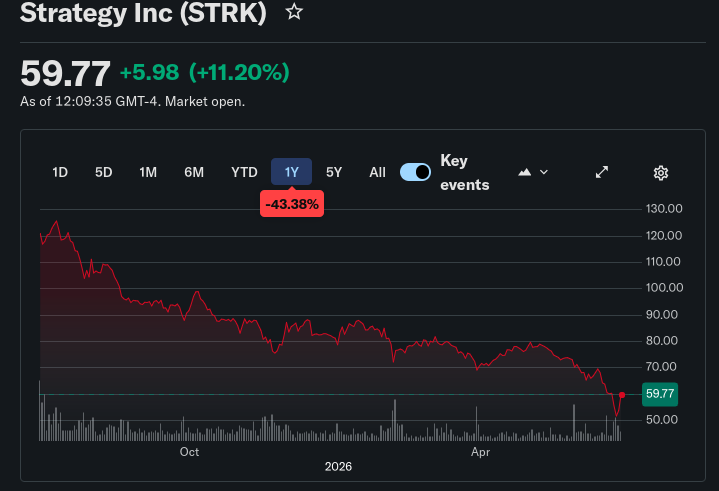The width and height of the screenshot is (719, 491).
Task: Select the 5Y time range
Action: tap(334, 172)
